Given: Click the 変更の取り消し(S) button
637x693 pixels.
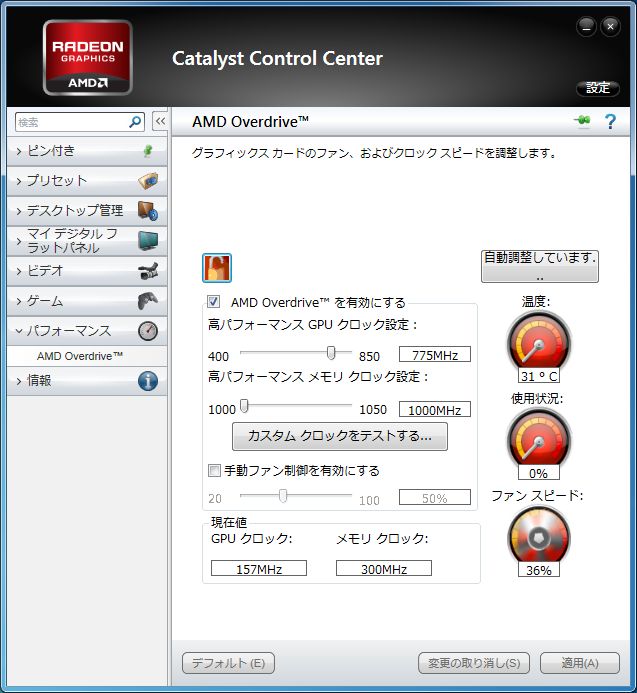Looking at the screenshot, I should pyautogui.click(x=474, y=663).
